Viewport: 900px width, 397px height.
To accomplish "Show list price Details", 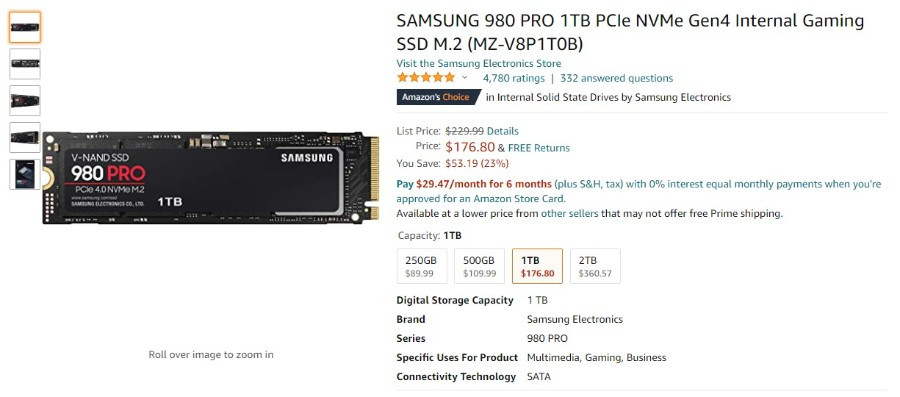I will [x=503, y=131].
